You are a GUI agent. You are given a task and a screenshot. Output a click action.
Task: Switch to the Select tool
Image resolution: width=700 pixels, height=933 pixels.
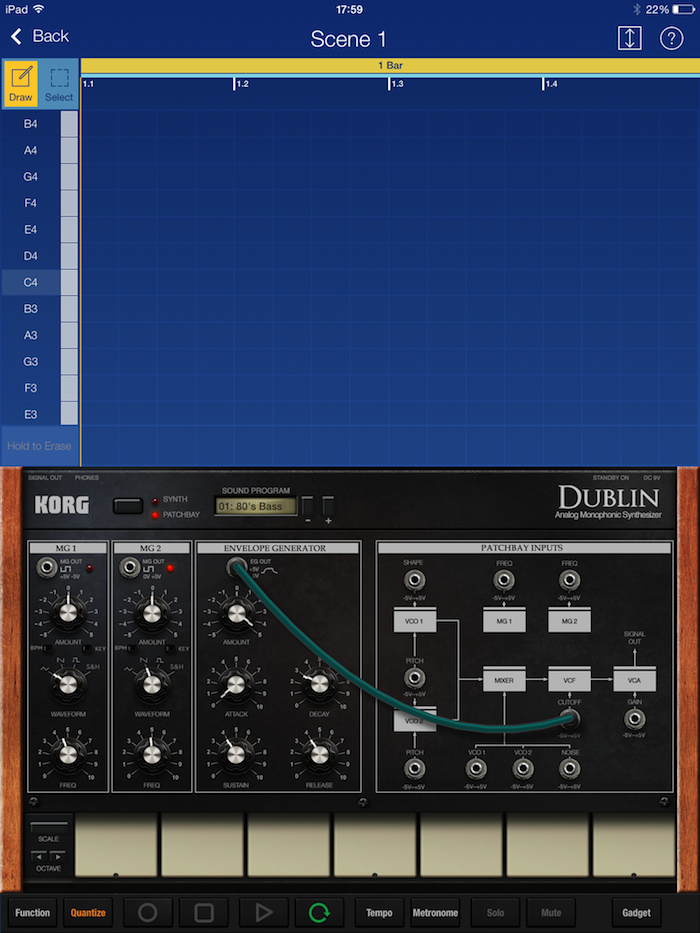pyautogui.click(x=59, y=83)
